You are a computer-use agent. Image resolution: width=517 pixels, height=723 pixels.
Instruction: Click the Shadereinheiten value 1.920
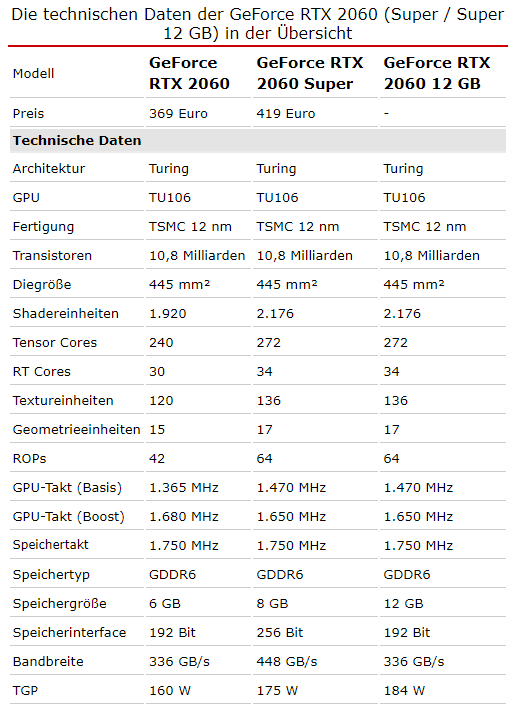point(168,314)
